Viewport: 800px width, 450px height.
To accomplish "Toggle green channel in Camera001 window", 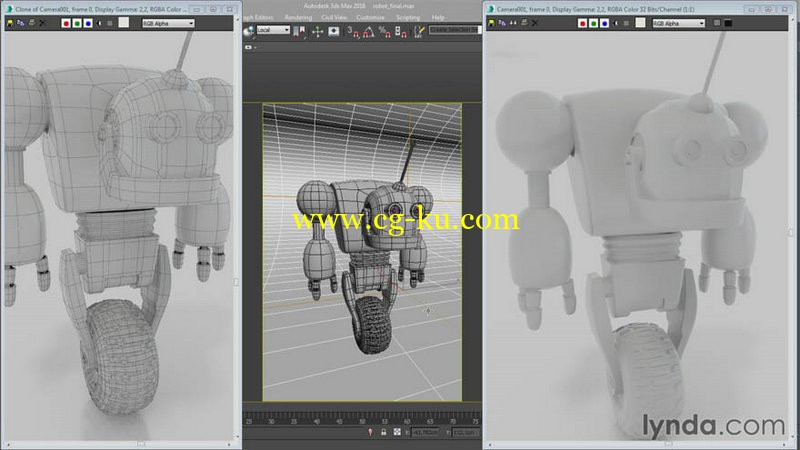I will pyautogui.click(x=594, y=23).
